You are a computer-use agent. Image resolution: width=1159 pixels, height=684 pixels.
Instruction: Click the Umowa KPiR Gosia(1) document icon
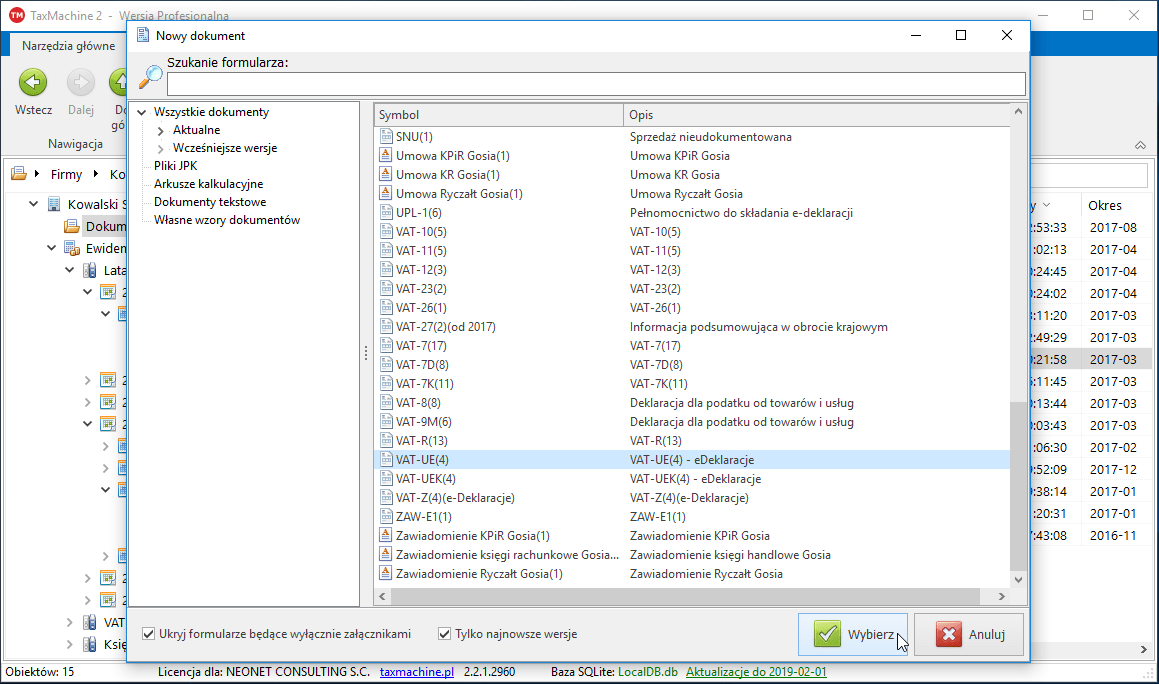click(387, 156)
